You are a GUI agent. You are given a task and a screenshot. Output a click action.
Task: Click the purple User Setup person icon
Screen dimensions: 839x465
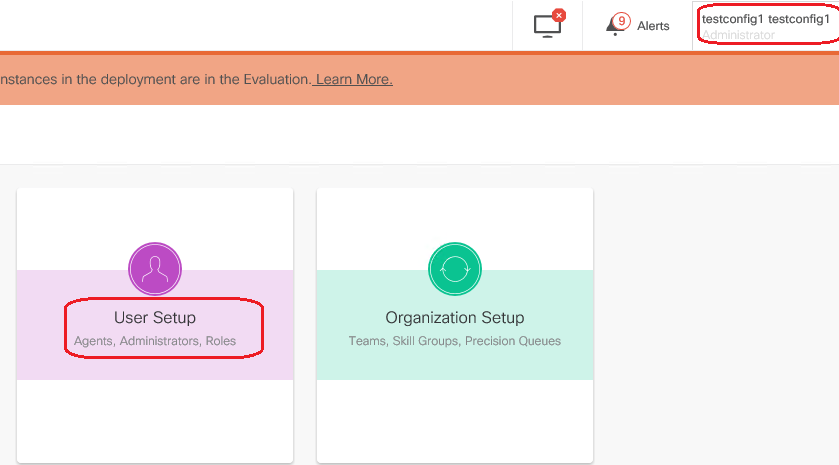155,269
